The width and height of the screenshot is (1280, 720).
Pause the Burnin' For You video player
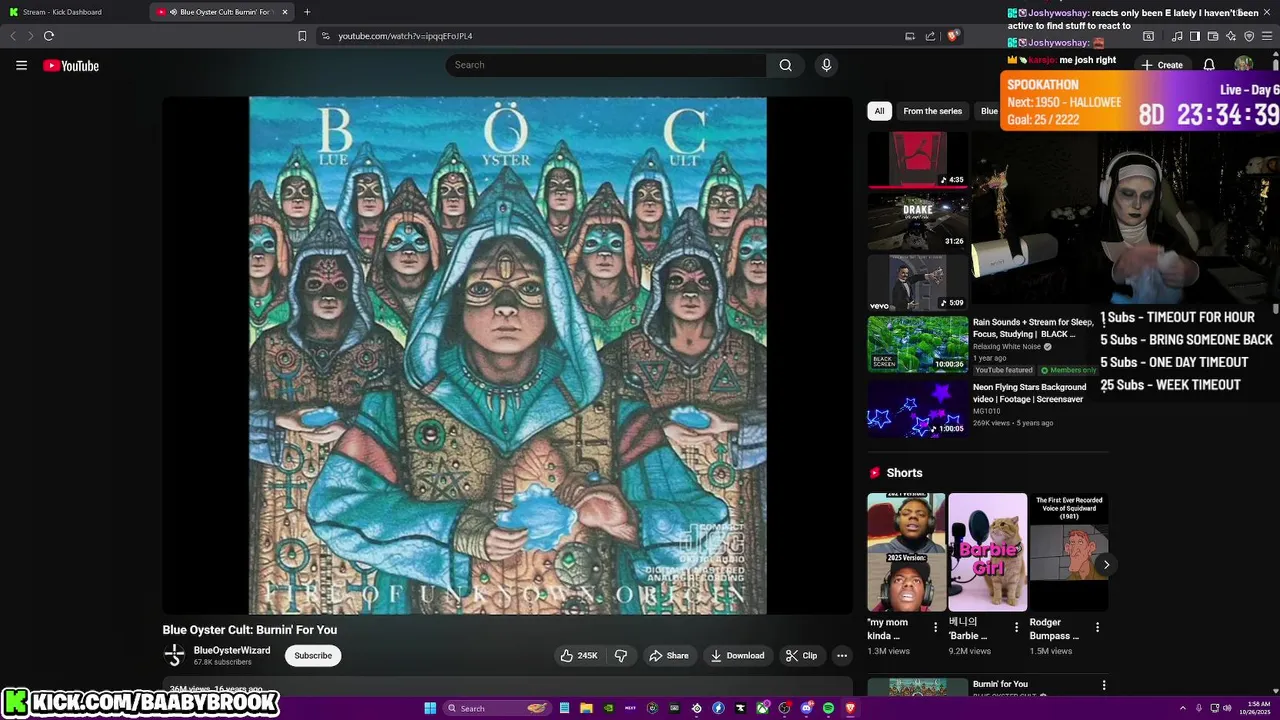pyautogui.click(x=508, y=355)
